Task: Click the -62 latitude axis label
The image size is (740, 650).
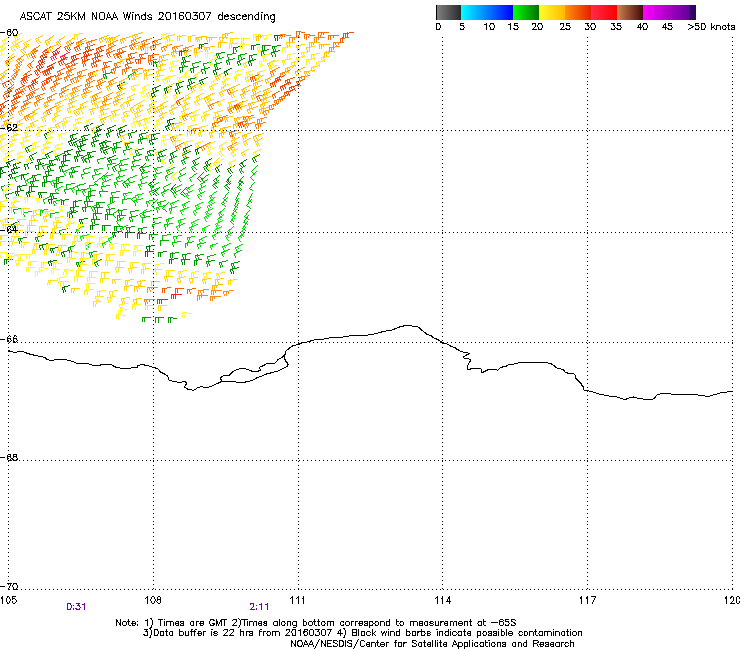Action: (9, 127)
